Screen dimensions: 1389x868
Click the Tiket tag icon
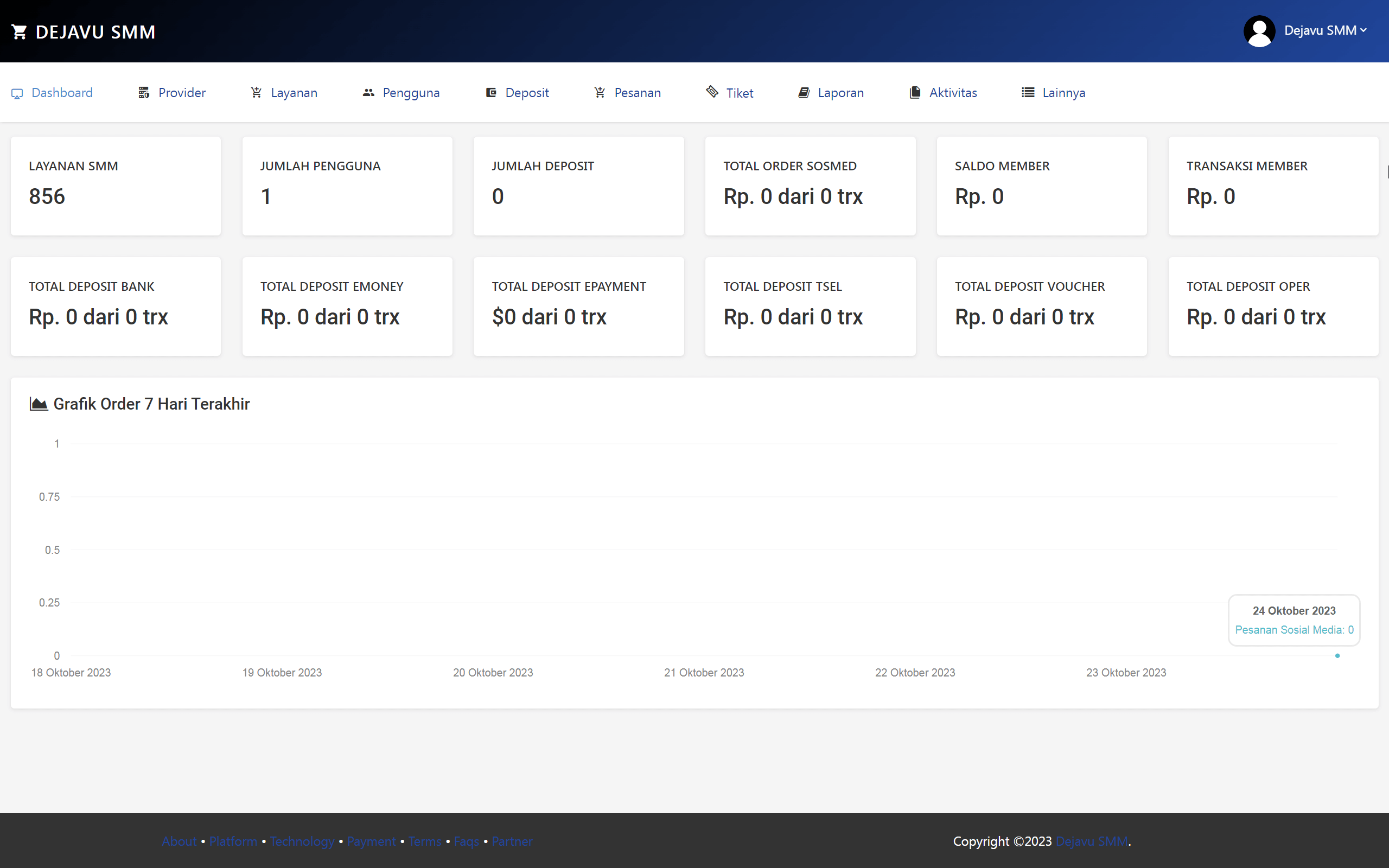tap(712, 92)
